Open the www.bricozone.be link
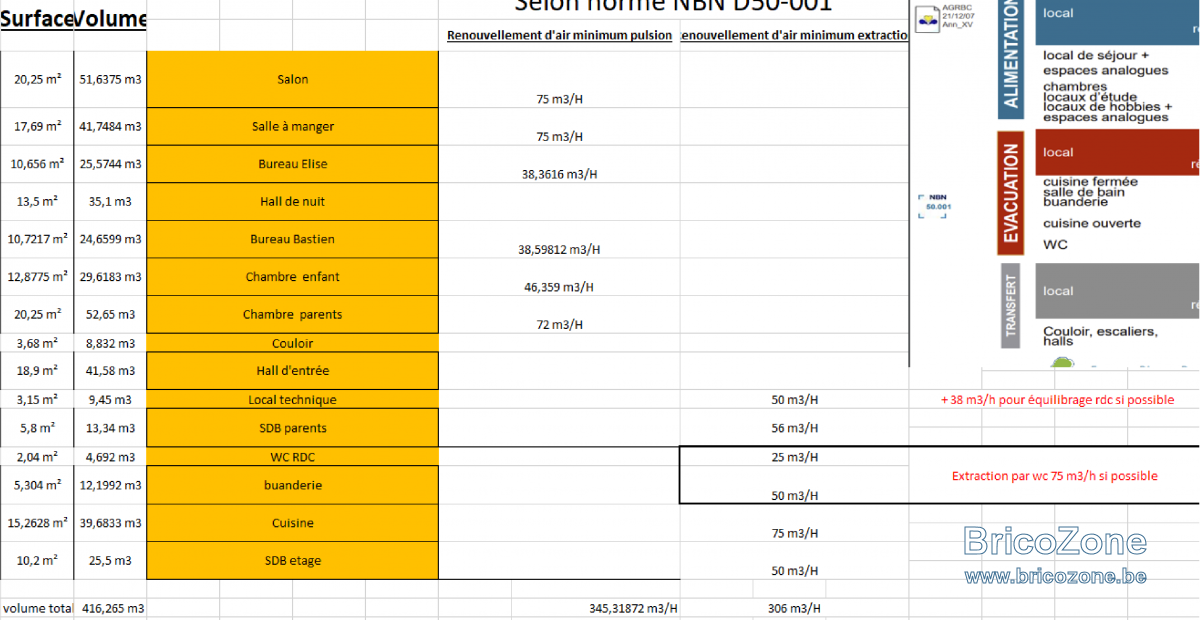 (x=1055, y=577)
